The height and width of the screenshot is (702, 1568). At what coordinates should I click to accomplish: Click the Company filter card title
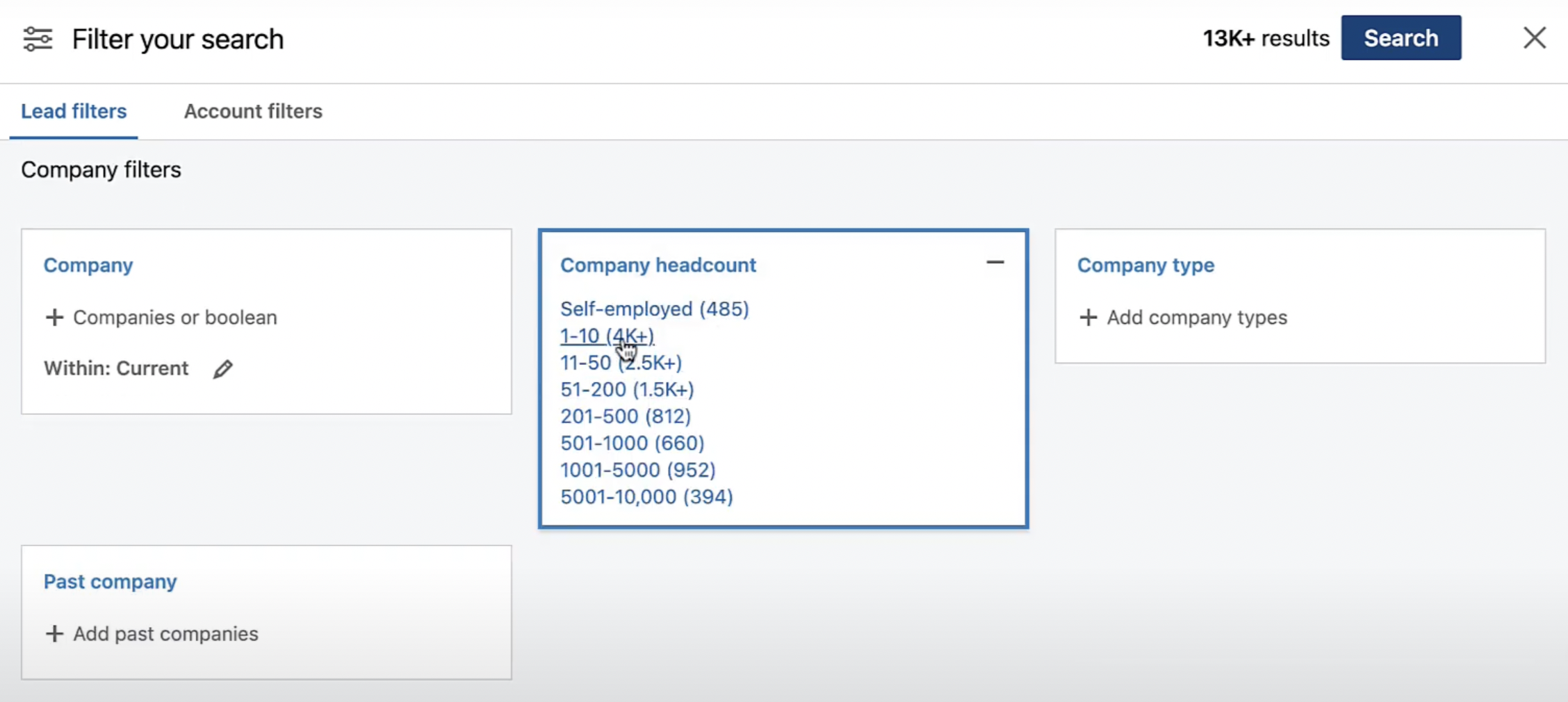[88, 266]
